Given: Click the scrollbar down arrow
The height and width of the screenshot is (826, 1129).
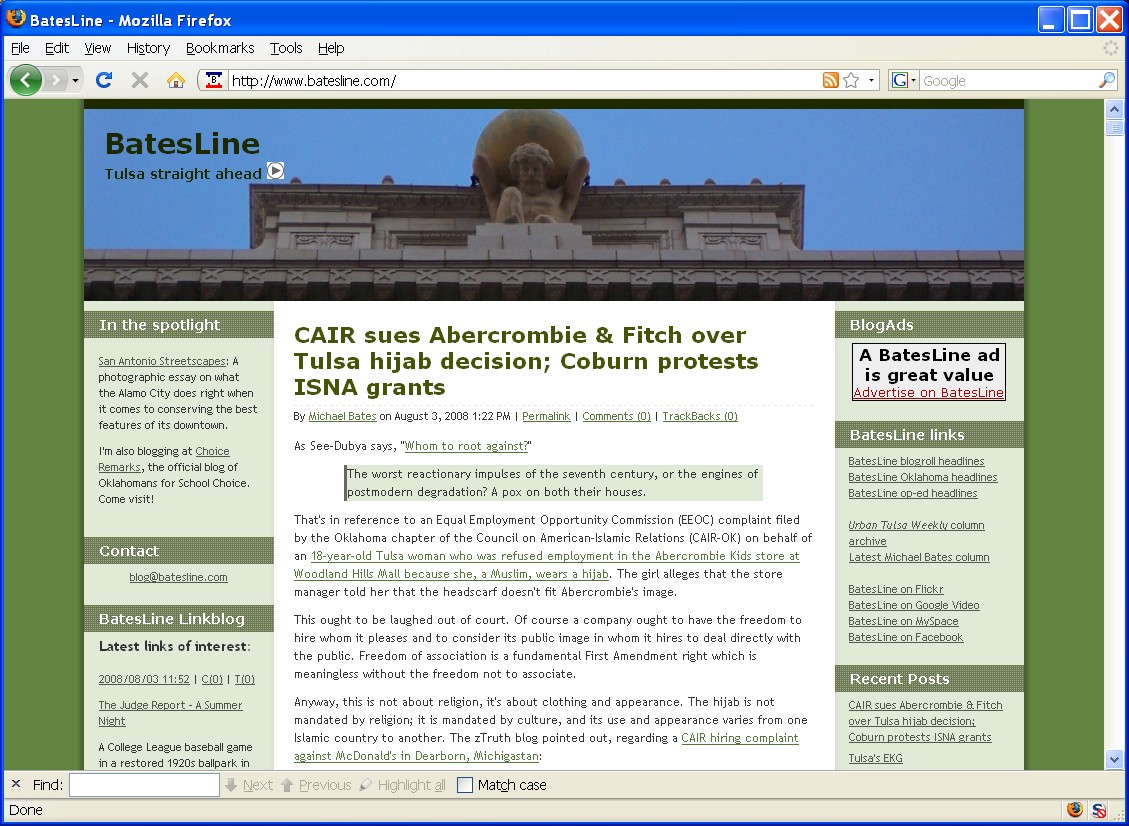Looking at the screenshot, I should click(1114, 758).
